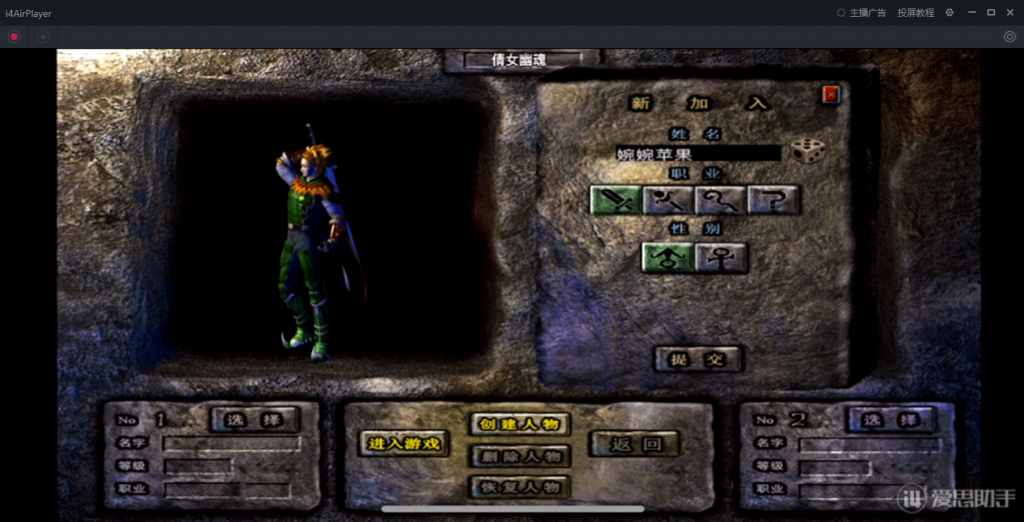
Task: Select the male gender symbol
Action: 667,257
